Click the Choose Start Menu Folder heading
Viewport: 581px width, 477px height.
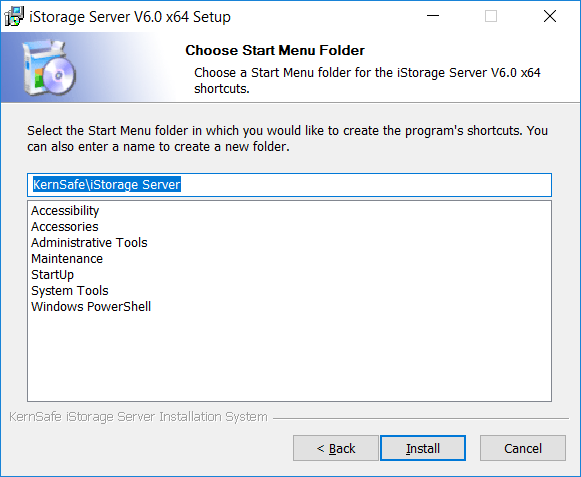275,50
